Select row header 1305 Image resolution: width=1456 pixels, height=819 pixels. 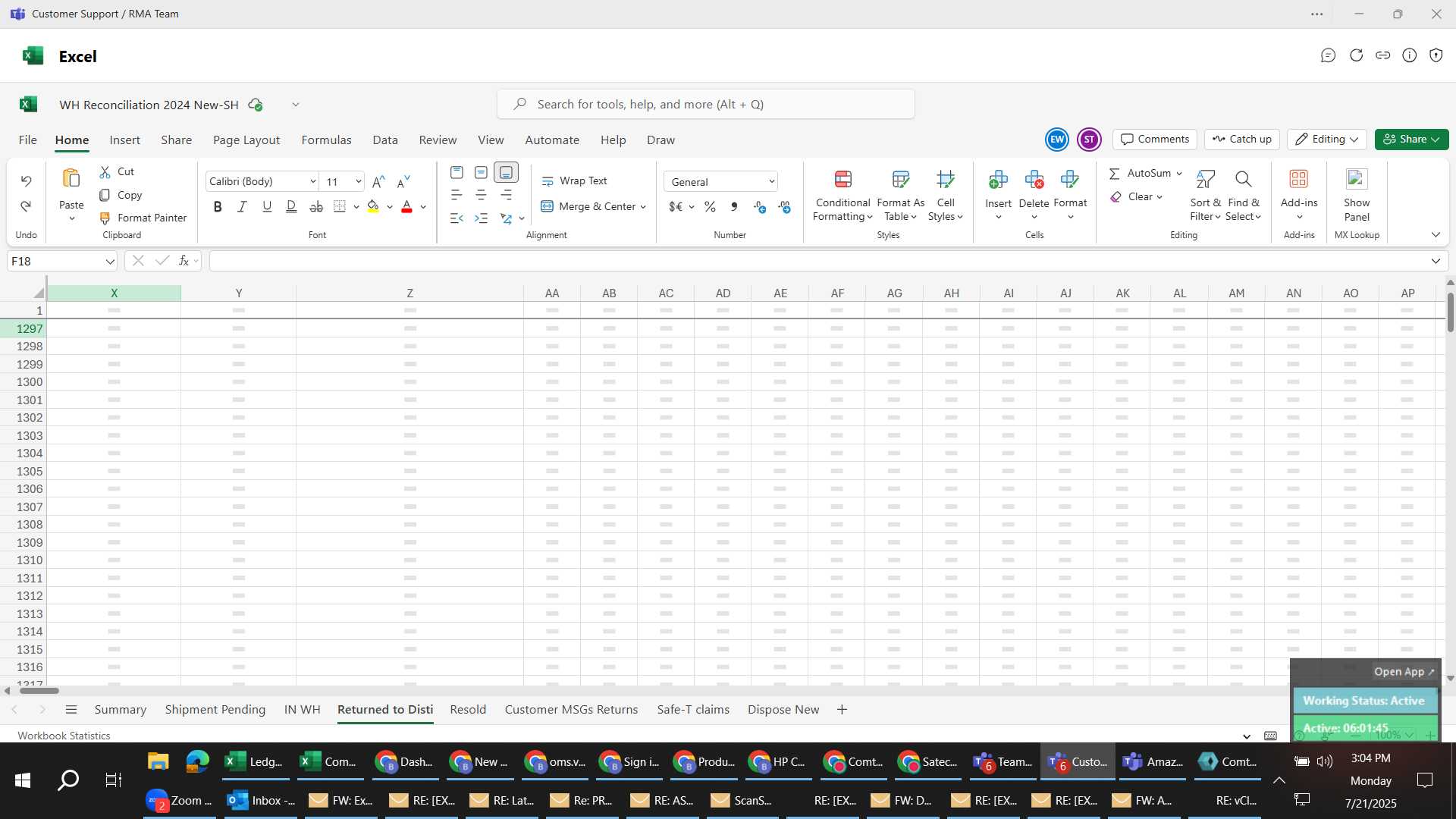point(24,471)
